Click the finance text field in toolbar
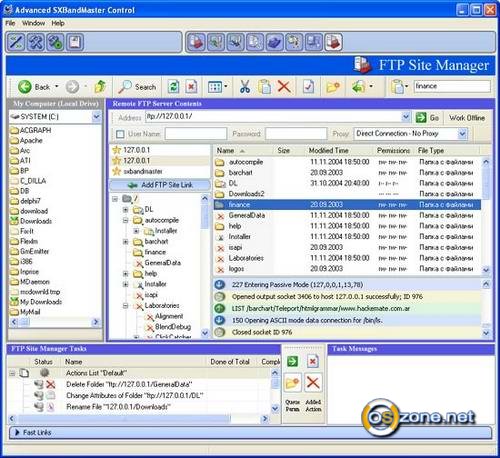This screenshot has width=500, height=458. pyautogui.click(x=452, y=86)
